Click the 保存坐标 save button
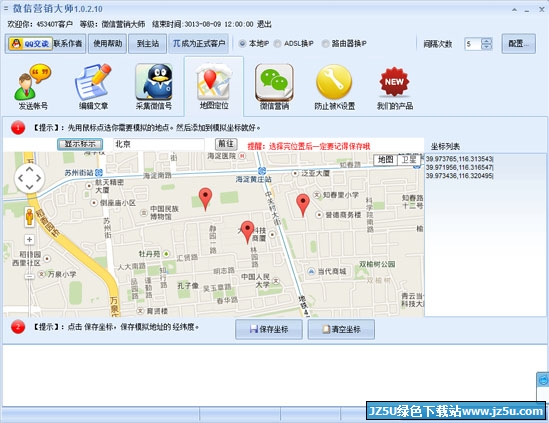Viewport: 549px width, 423px height. pos(269,329)
